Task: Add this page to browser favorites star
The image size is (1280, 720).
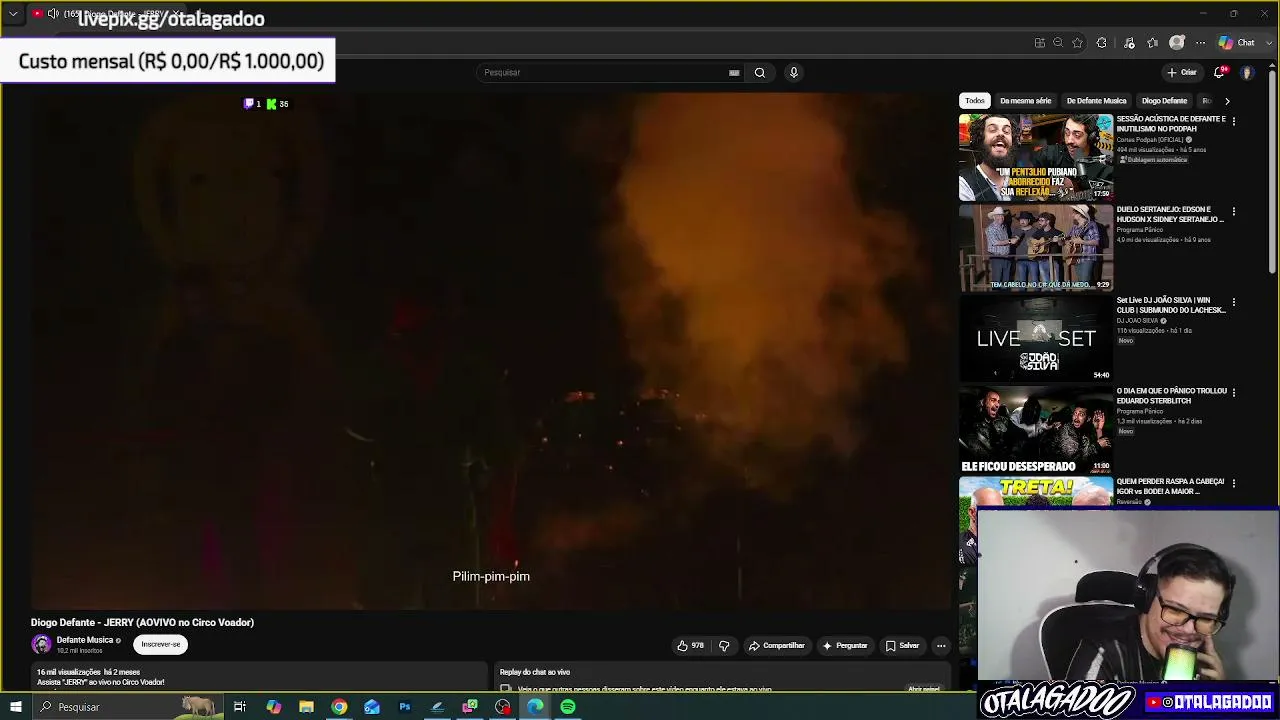Action: pyautogui.click(x=1077, y=43)
